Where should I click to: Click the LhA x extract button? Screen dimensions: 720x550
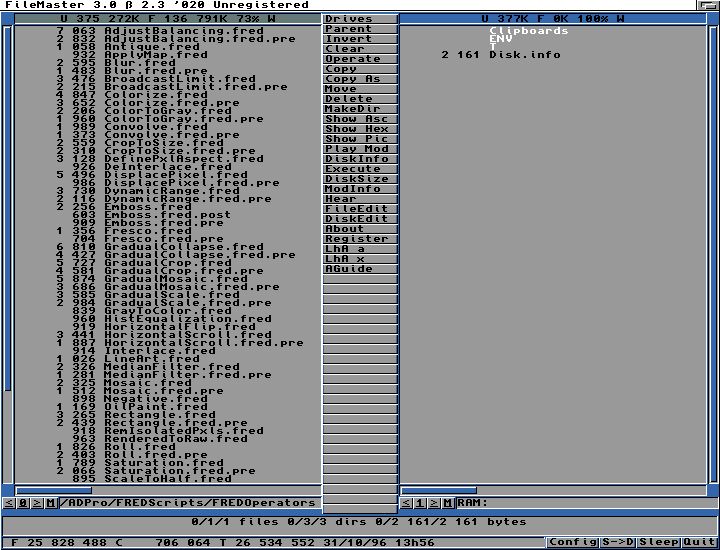tap(360, 259)
